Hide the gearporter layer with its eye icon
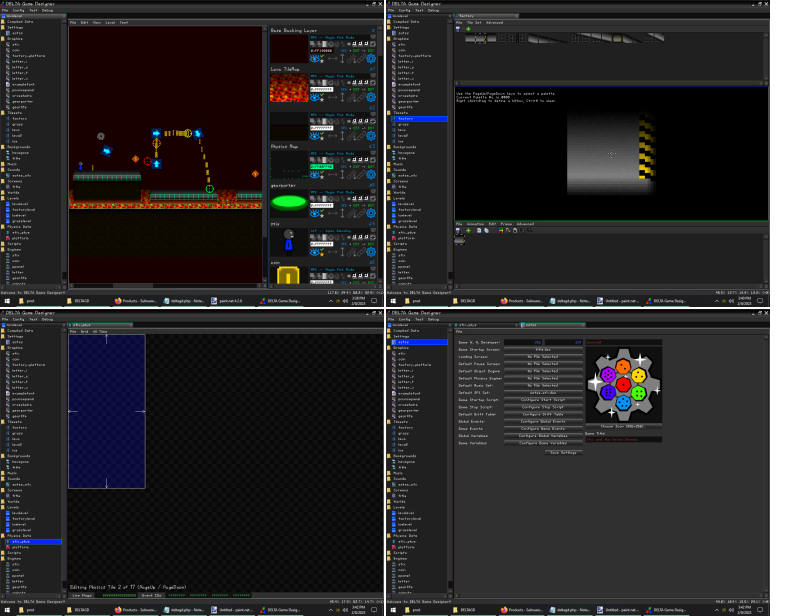800x616 pixels. pyautogui.click(x=314, y=213)
